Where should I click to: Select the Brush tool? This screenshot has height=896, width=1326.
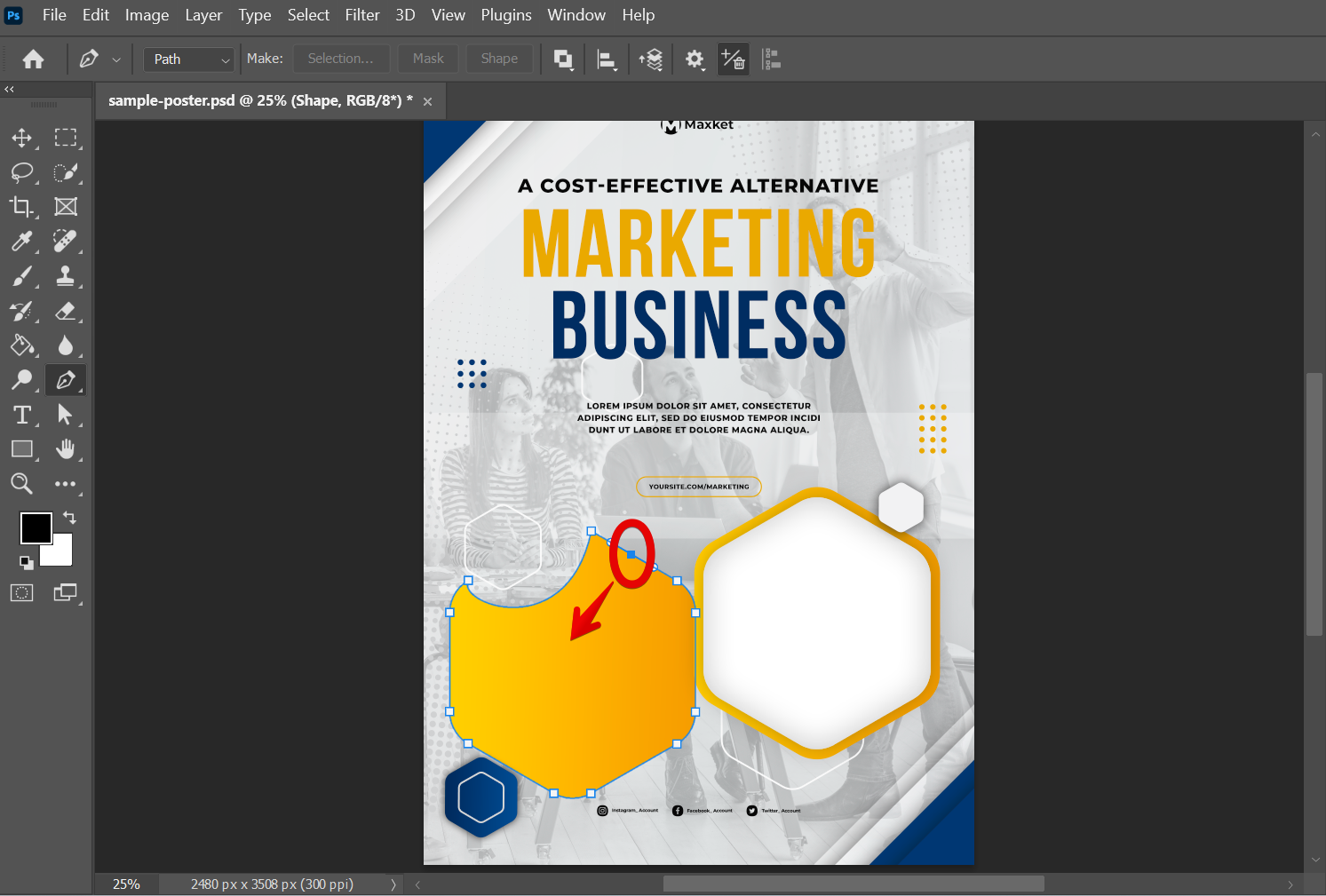point(21,276)
